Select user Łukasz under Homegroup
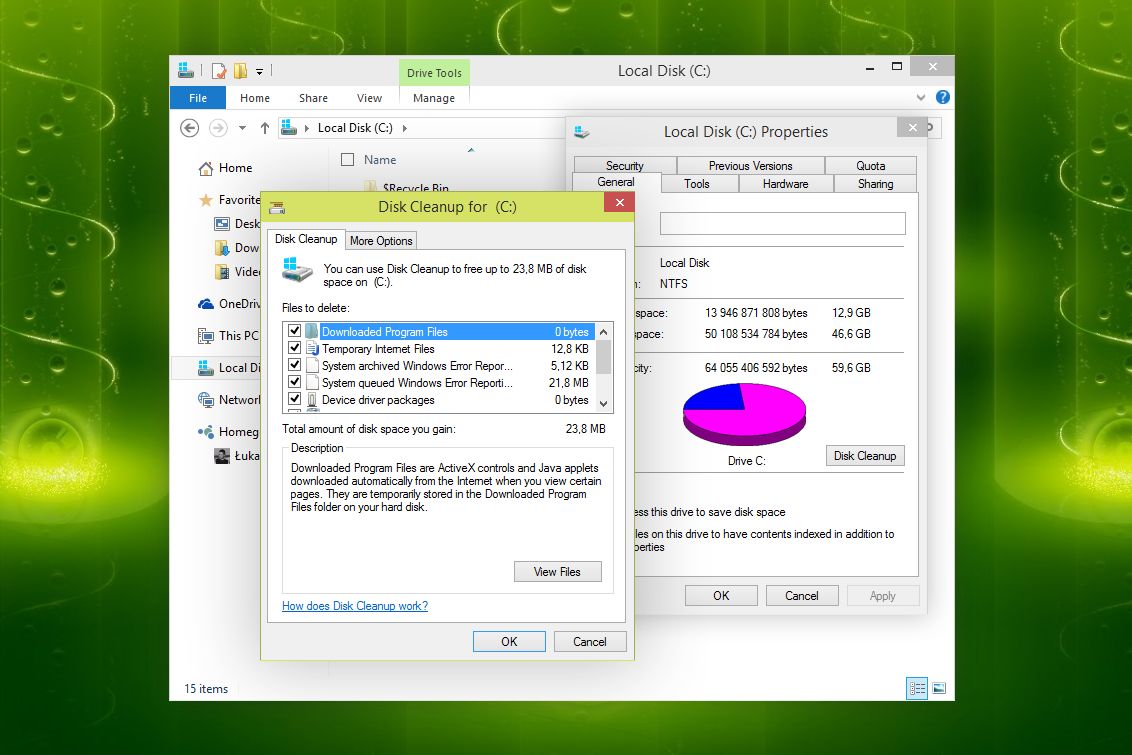 coord(238,456)
